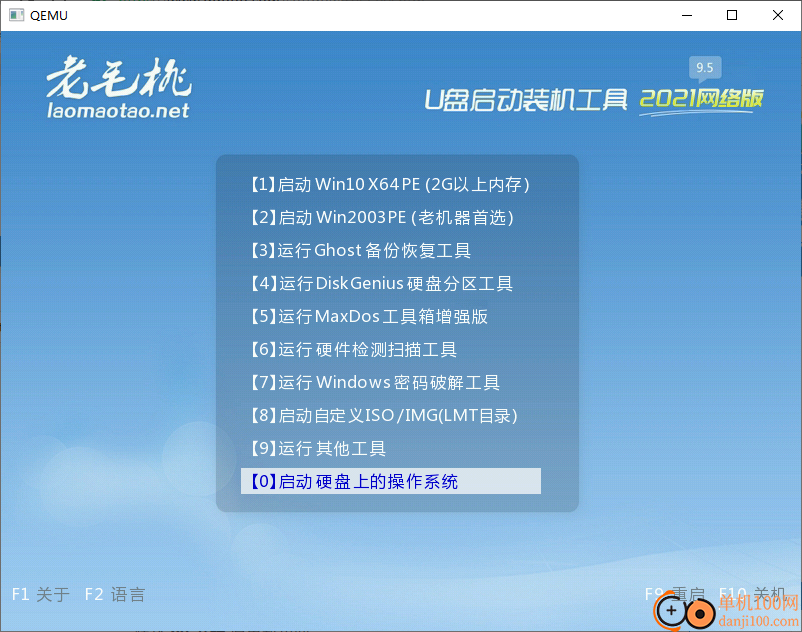Click the 9.5 version badge
Viewport: 802px width, 632px height.
[705, 69]
